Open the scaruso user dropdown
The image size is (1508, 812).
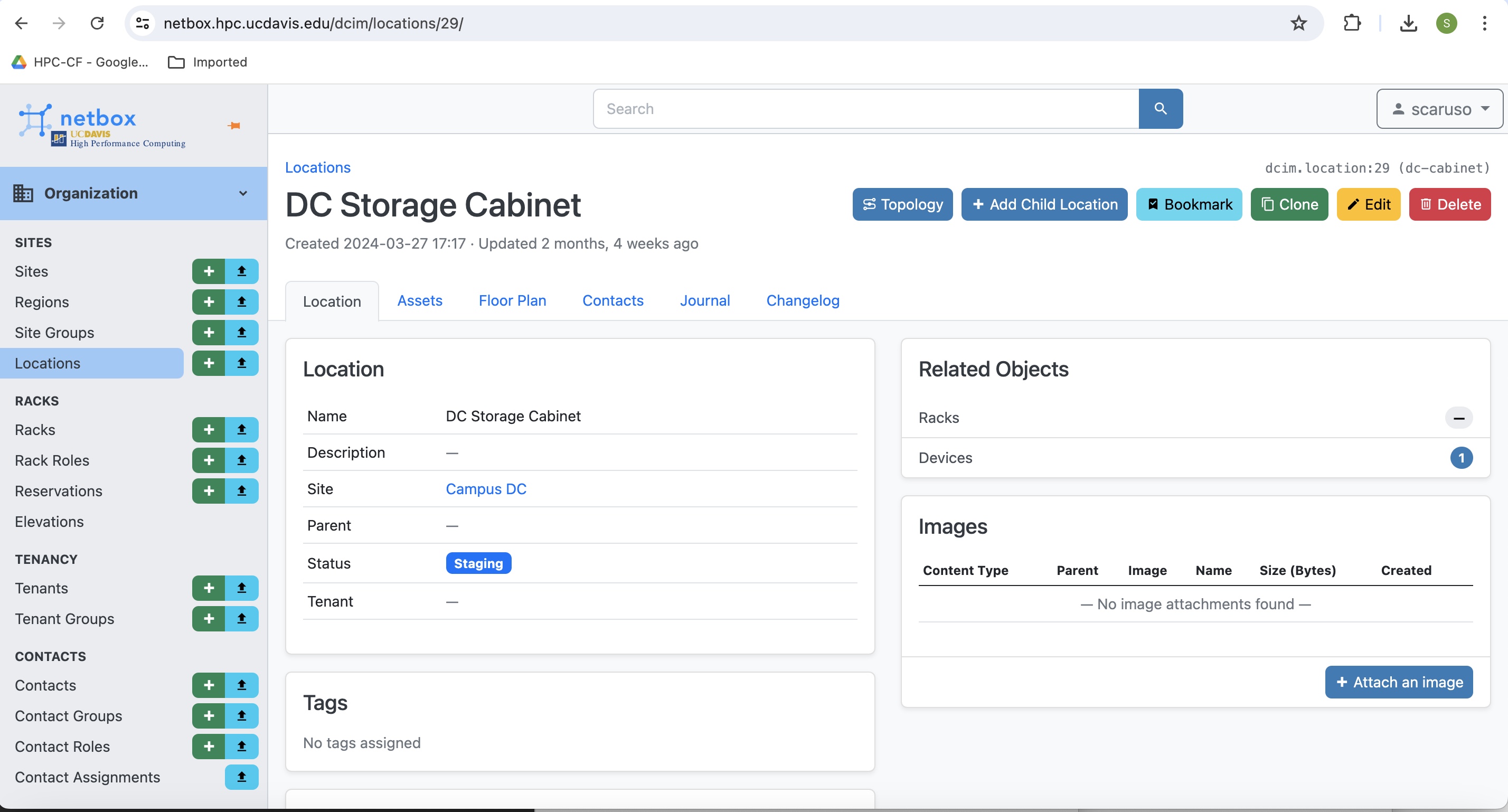1439,109
